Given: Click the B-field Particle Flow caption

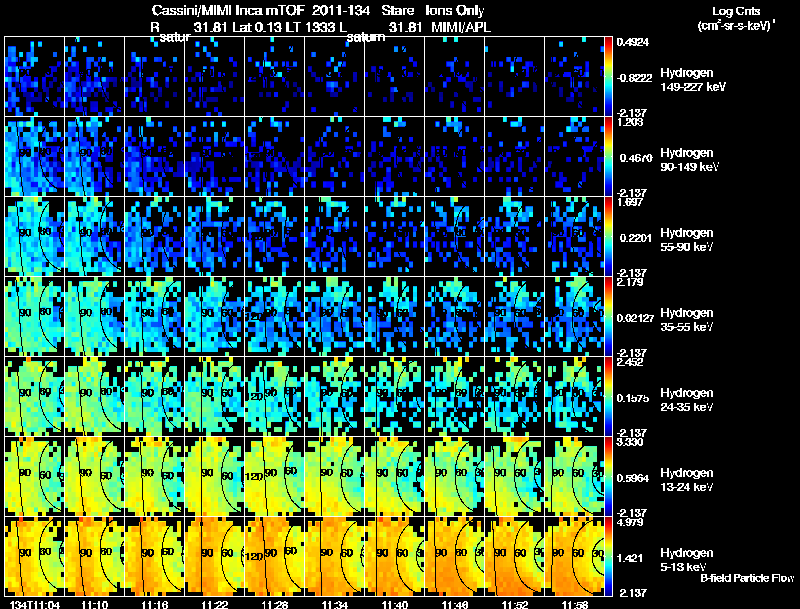Looking at the screenshot, I should (747, 578).
